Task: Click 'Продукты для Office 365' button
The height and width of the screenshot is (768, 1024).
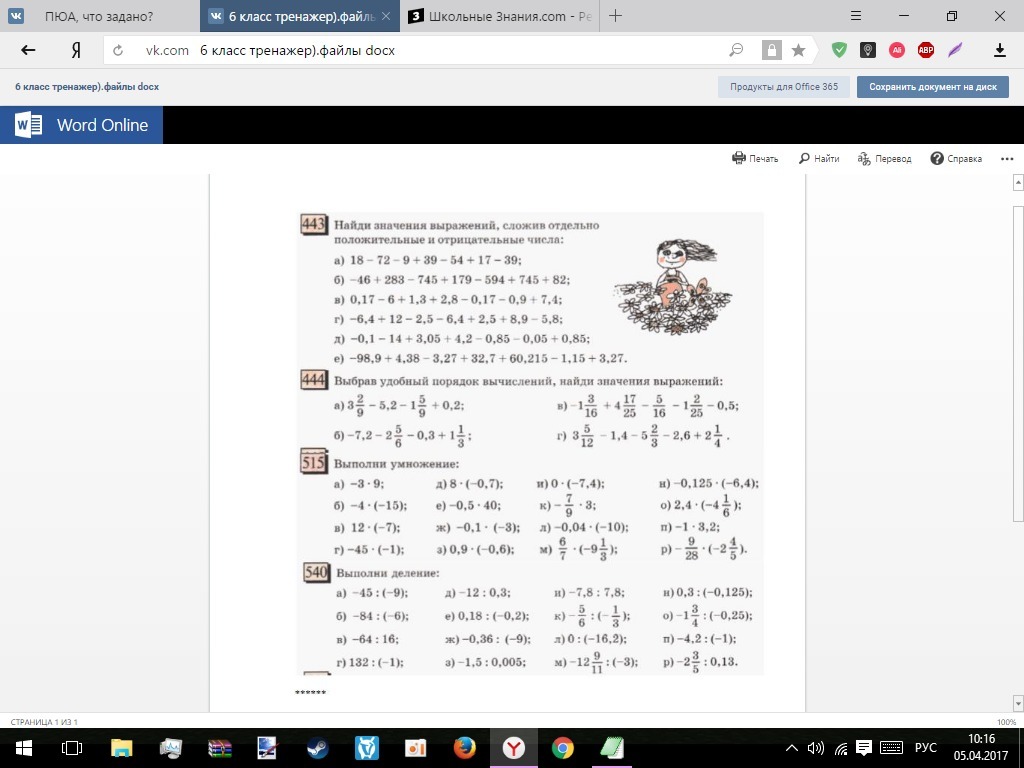Action: tap(783, 87)
